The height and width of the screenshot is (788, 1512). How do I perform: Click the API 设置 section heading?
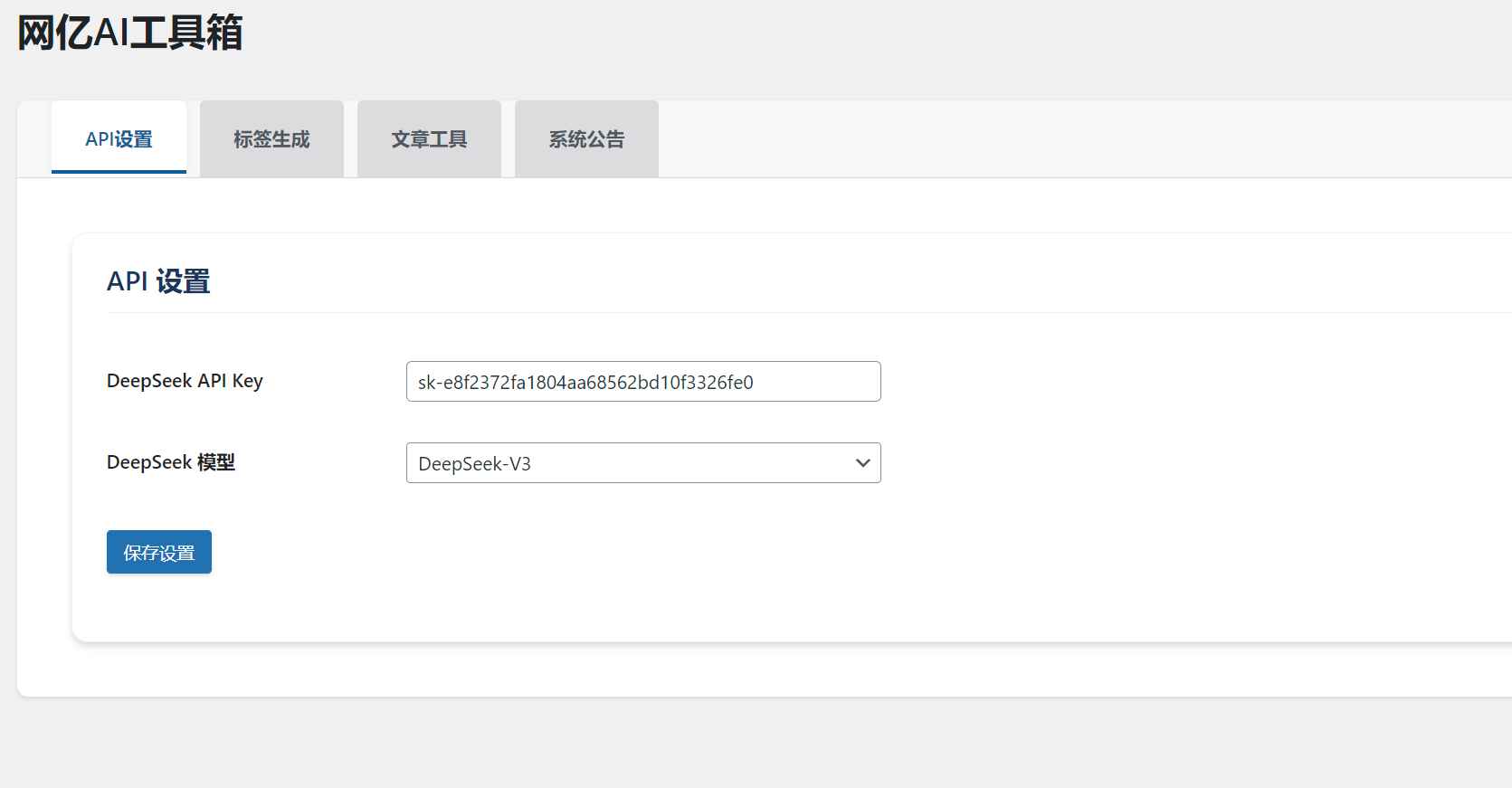(x=158, y=281)
